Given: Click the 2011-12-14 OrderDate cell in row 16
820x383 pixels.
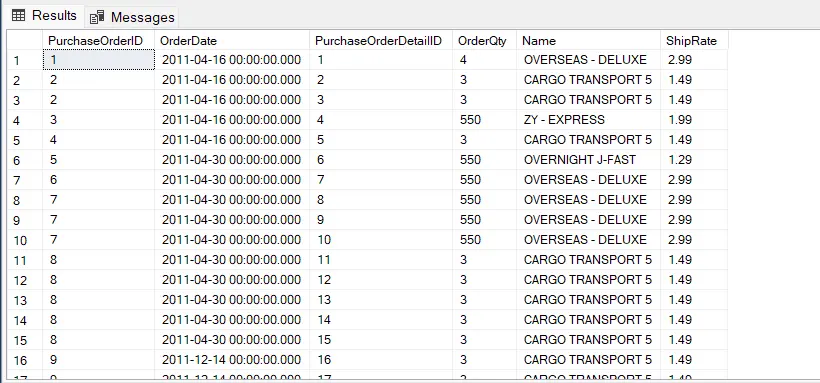Looking at the screenshot, I should click(232, 360).
